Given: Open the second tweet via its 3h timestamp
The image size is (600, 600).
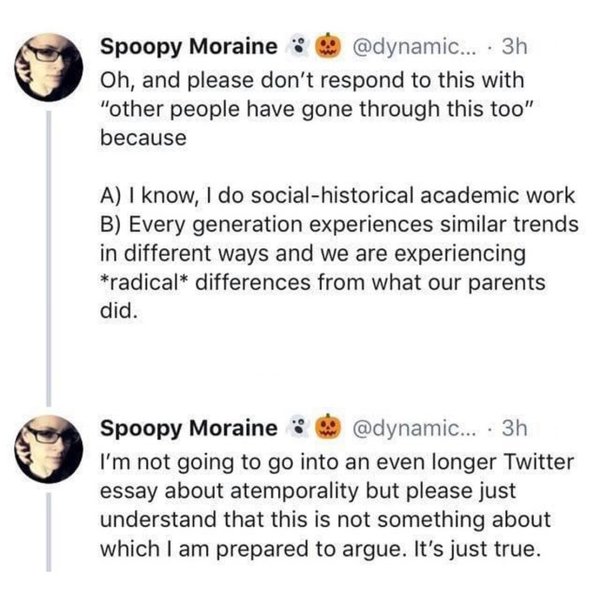Looking at the screenshot, I should pyautogui.click(x=514, y=429).
